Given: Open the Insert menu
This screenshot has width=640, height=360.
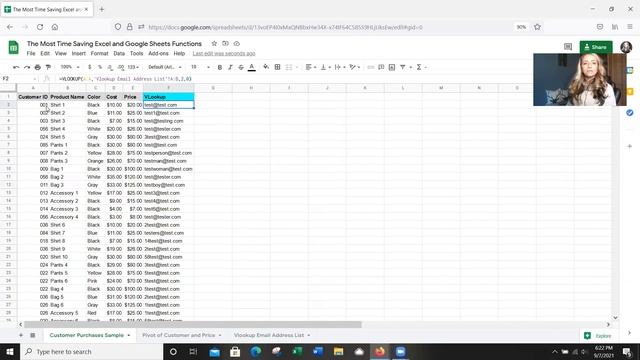Looking at the screenshot, I should point(79,53).
